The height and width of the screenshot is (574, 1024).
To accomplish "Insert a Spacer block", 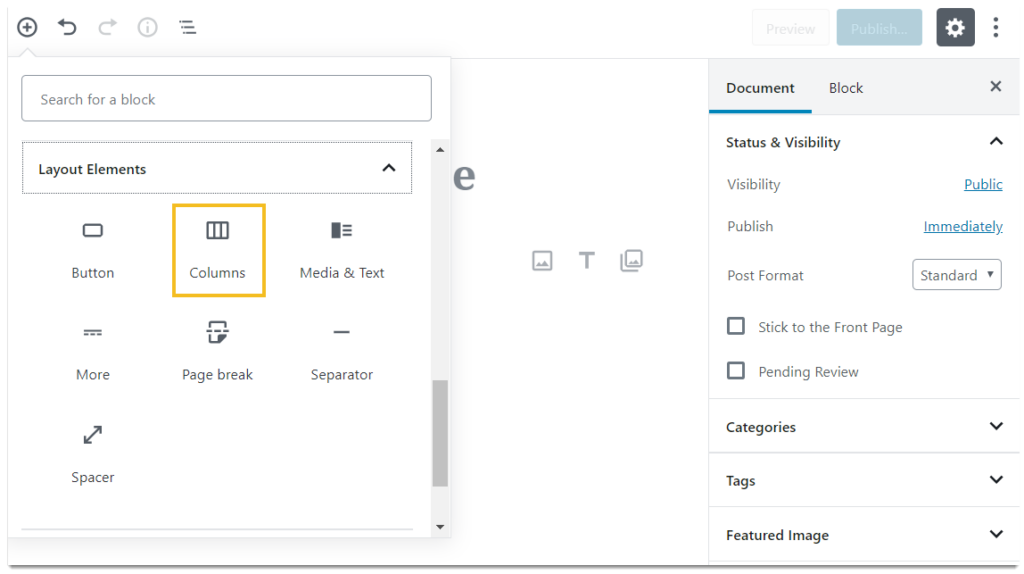I will [x=93, y=453].
